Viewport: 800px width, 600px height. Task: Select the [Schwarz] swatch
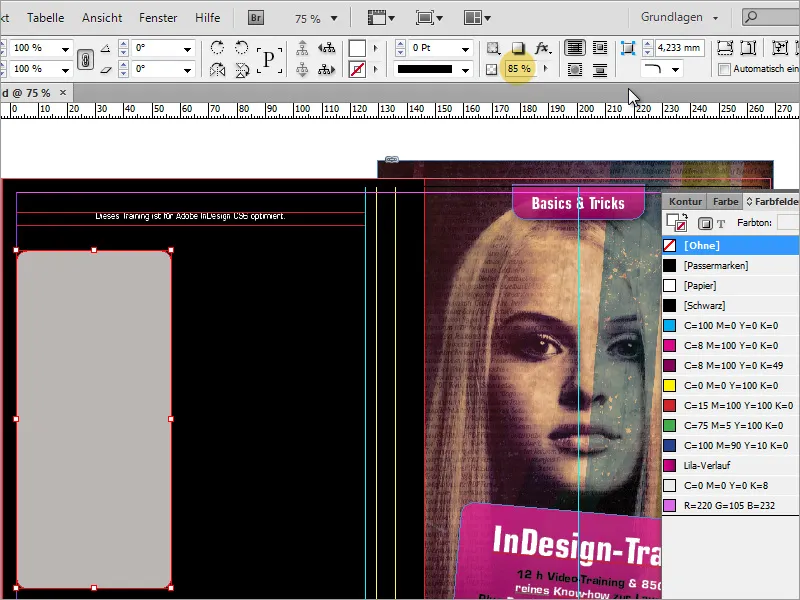pos(731,306)
